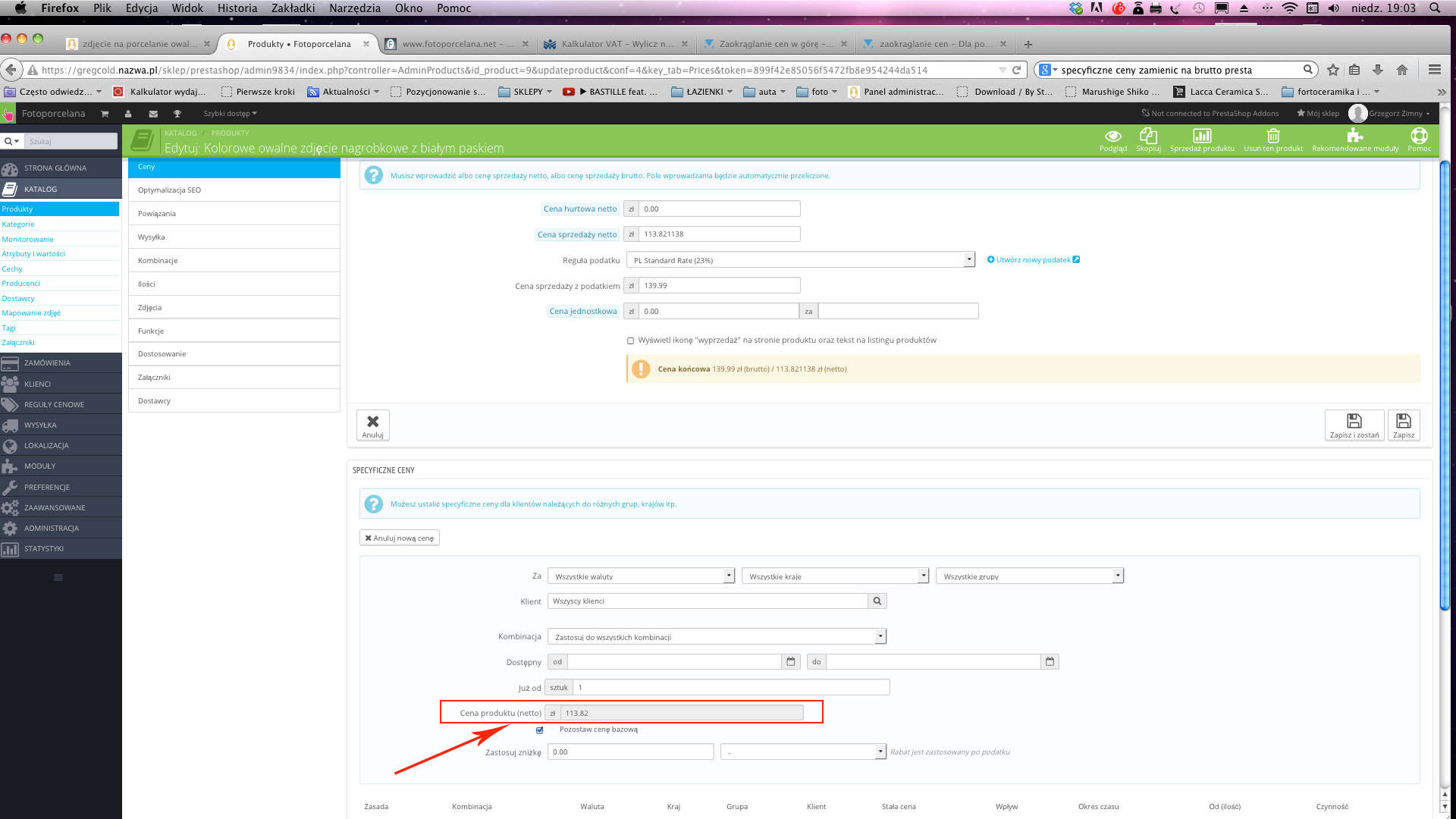Click the Cena hurtowa netto field
Image resolution: width=1456 pixels, height=819 pixels.
719,209
